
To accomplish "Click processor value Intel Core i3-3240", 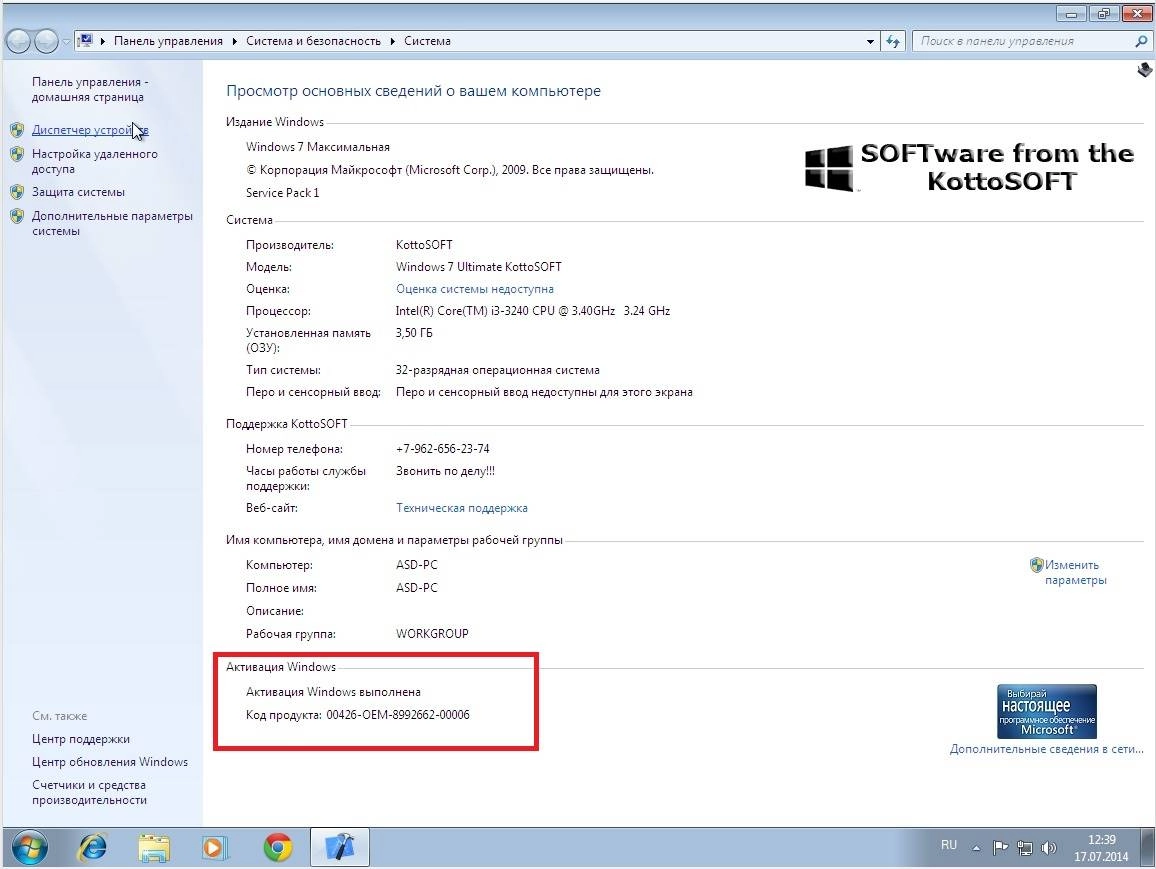I will pos(533,311).
